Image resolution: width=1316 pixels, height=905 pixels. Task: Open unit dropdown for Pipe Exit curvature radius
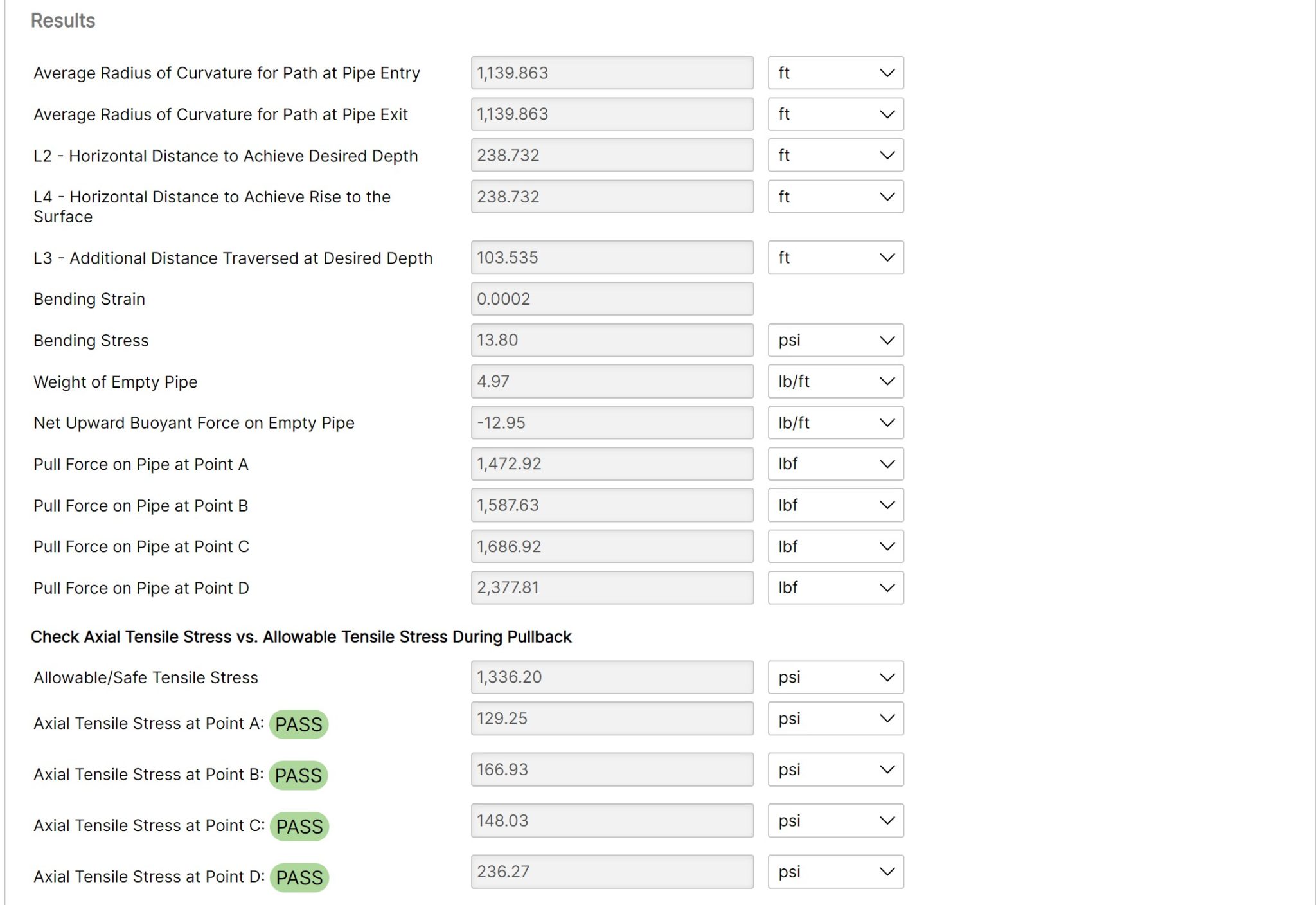coord(835,114)
